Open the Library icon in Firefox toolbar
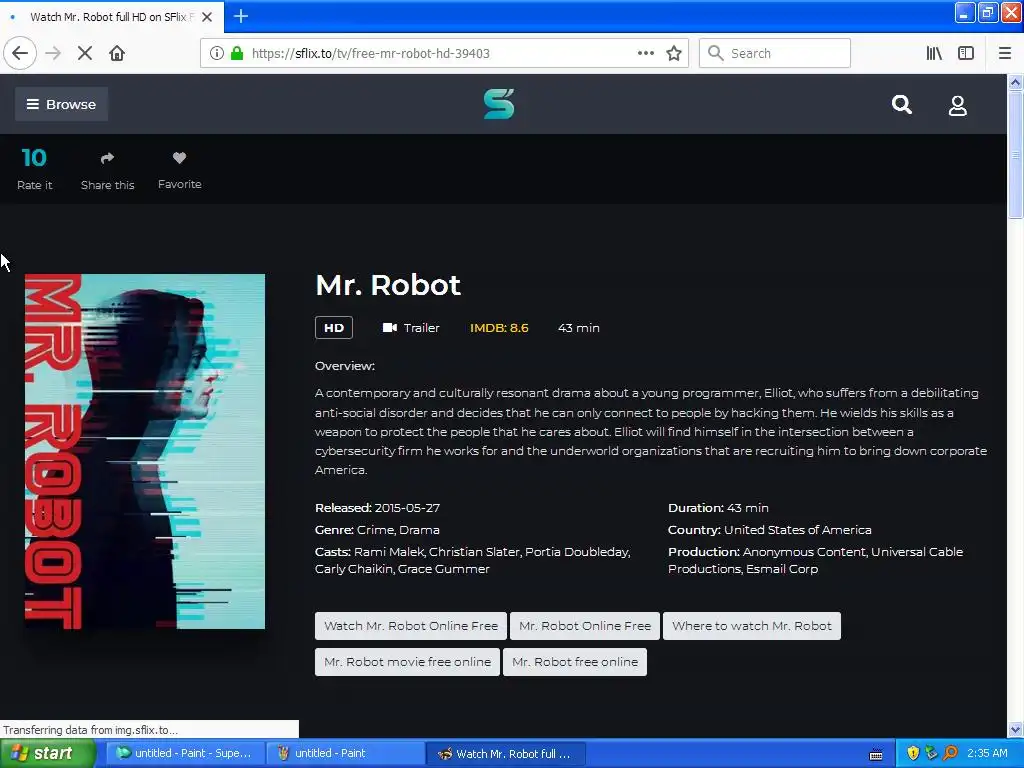Image resolution: width=1024 pixels, height=768 pixels. [x=934, y=53]
